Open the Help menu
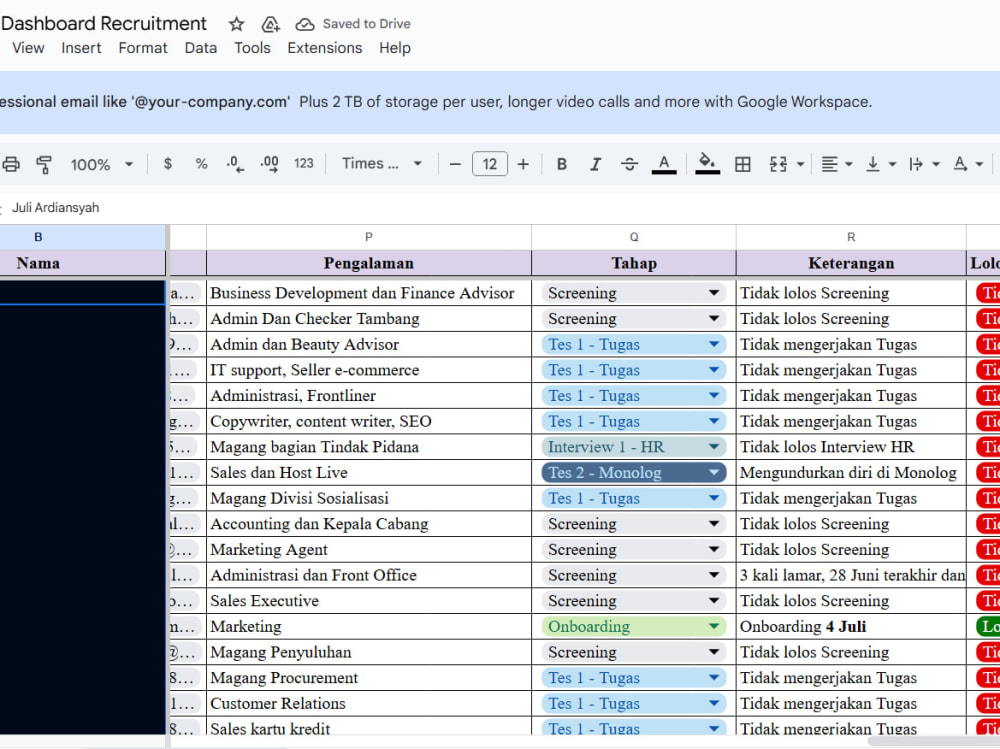This screenshot has height=749, width=1000. pos(395,48)
